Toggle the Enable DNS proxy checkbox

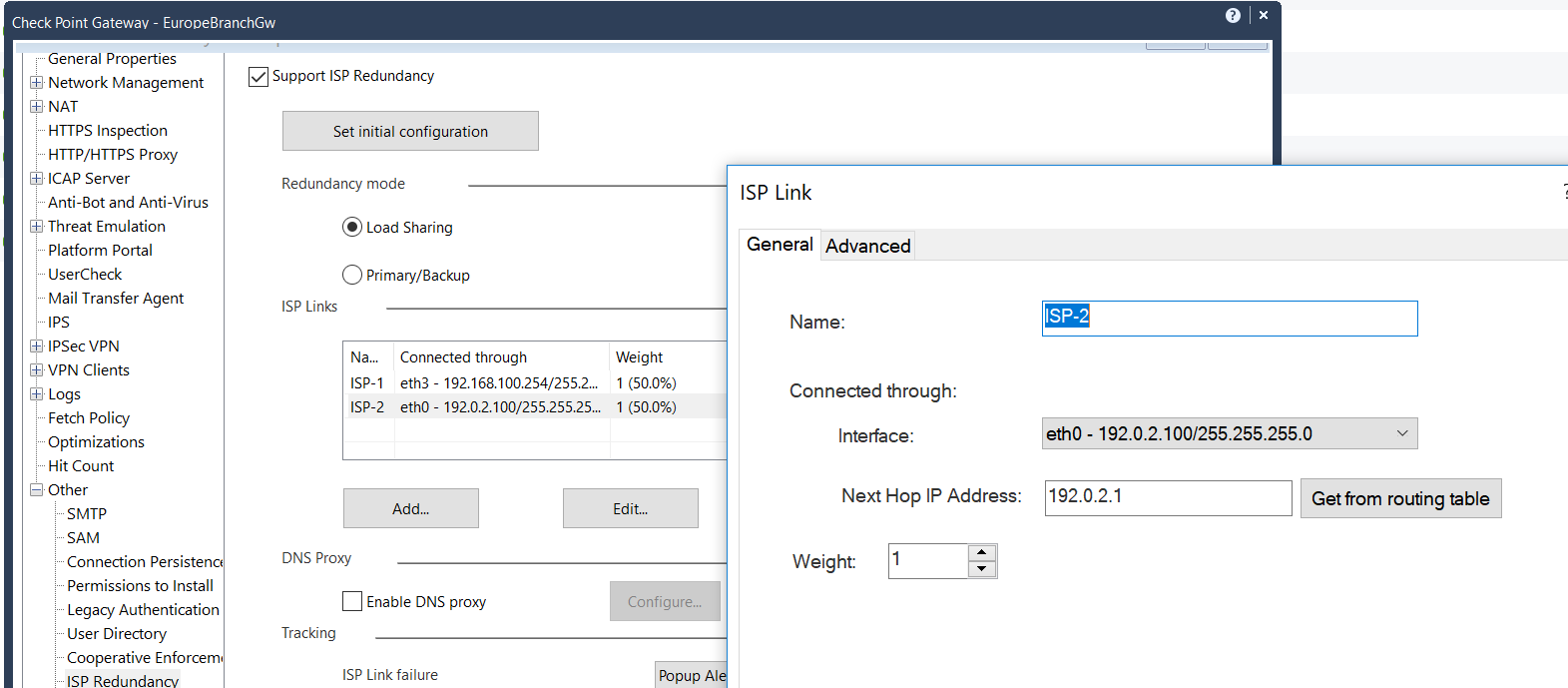click(352, 601)
